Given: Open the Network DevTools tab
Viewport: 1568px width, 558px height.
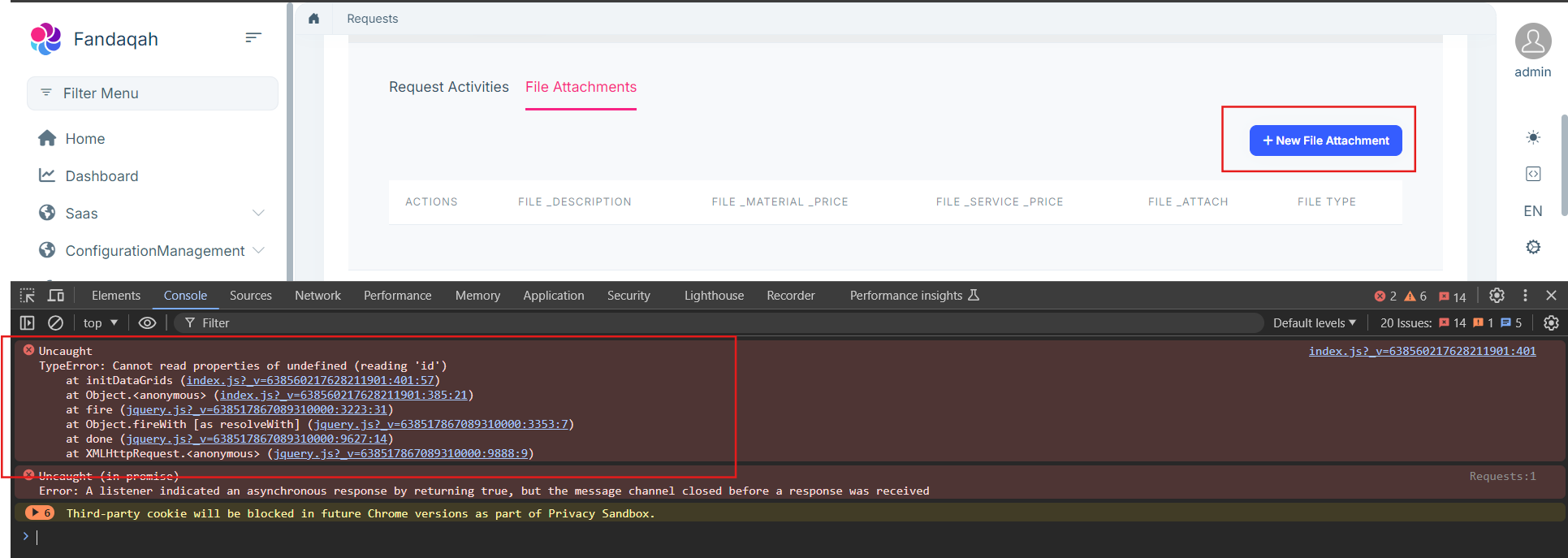Looking at the screenshot, I should point(317,296).
